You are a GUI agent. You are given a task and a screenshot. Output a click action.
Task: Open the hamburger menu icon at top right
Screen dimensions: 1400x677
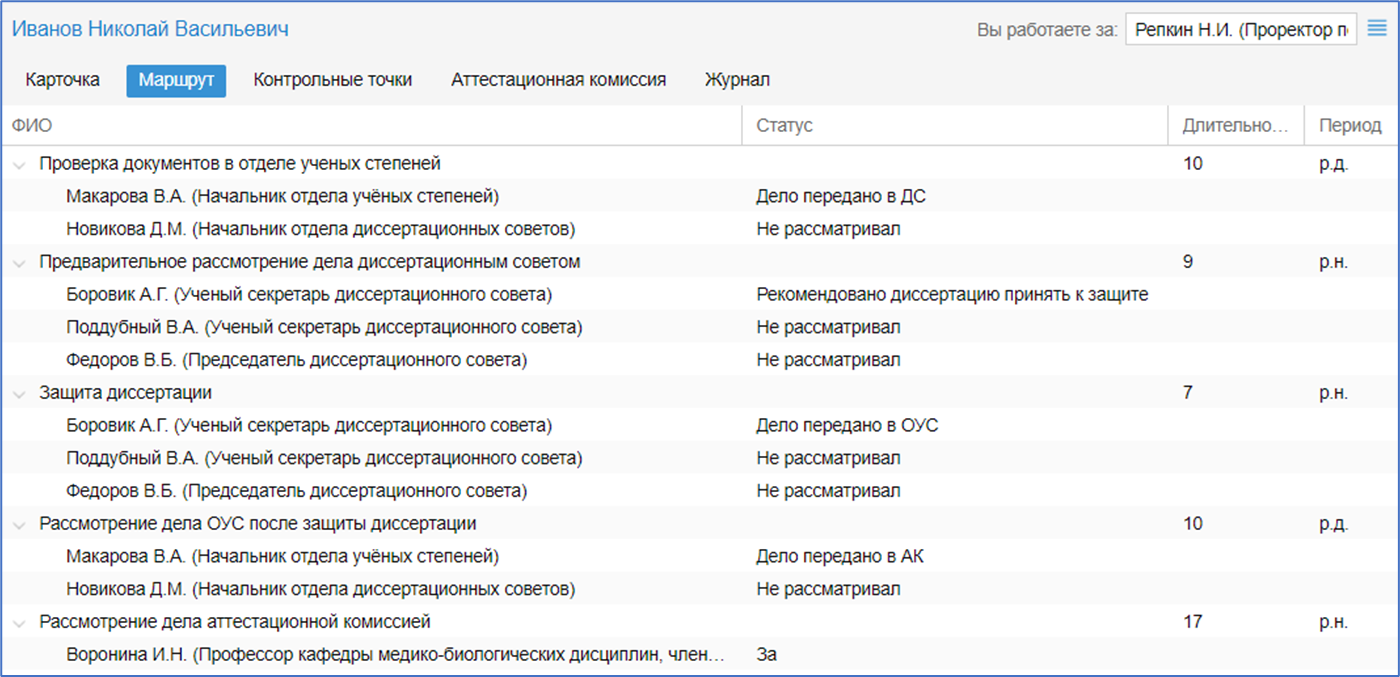click(1376, 29)
